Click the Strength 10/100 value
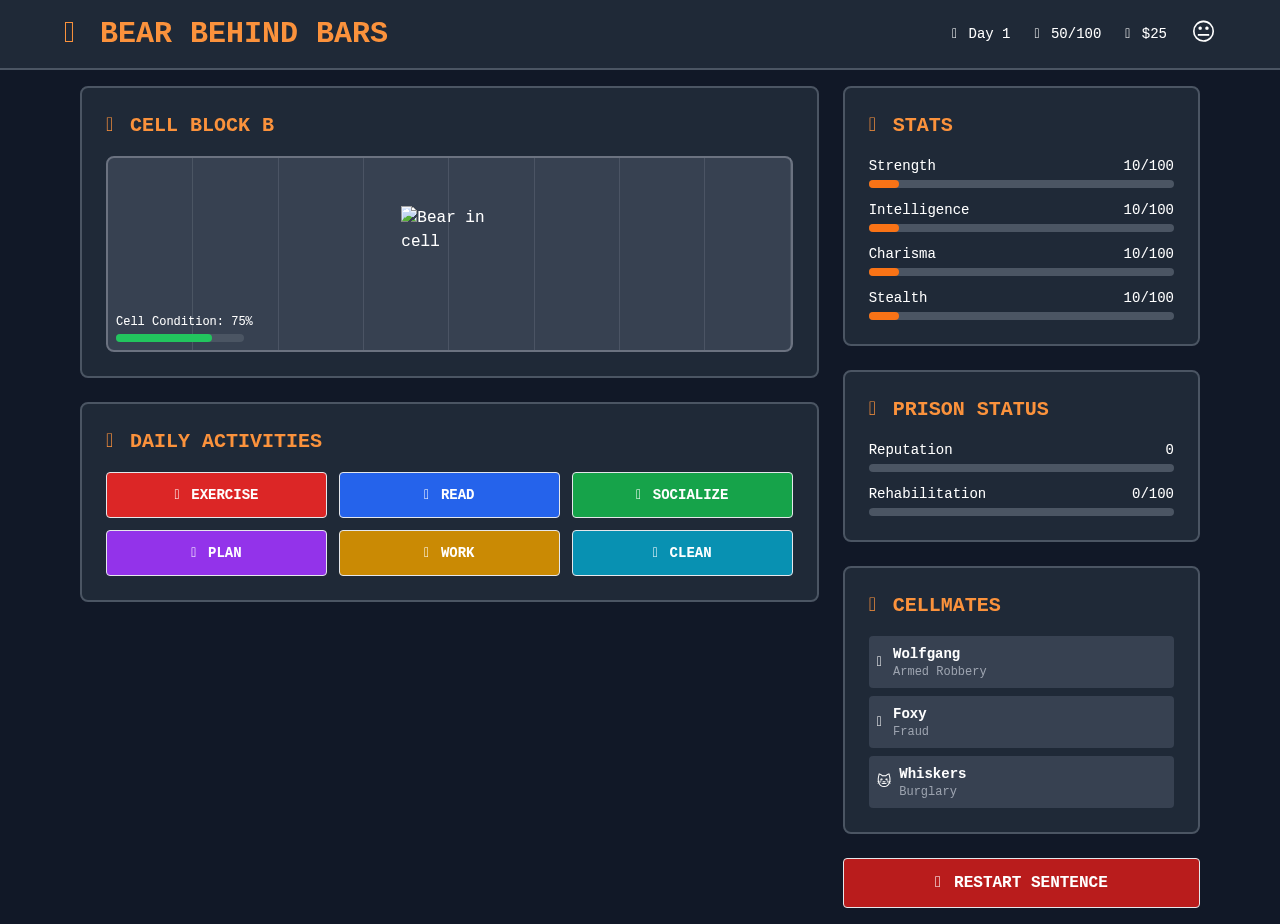This screenshot has width=1280, height=924. 1148,166
